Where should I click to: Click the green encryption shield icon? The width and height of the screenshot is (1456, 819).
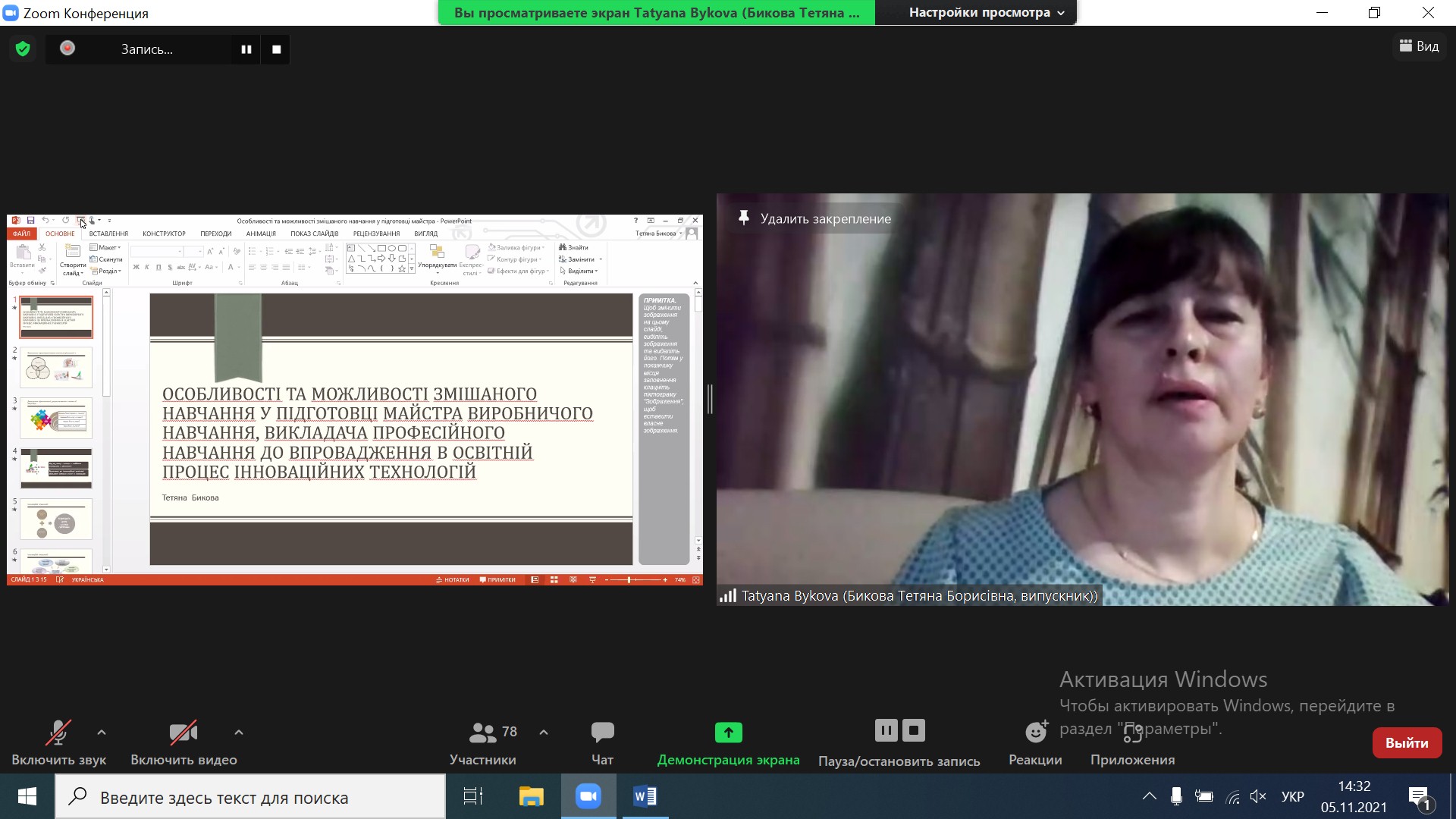23,49
